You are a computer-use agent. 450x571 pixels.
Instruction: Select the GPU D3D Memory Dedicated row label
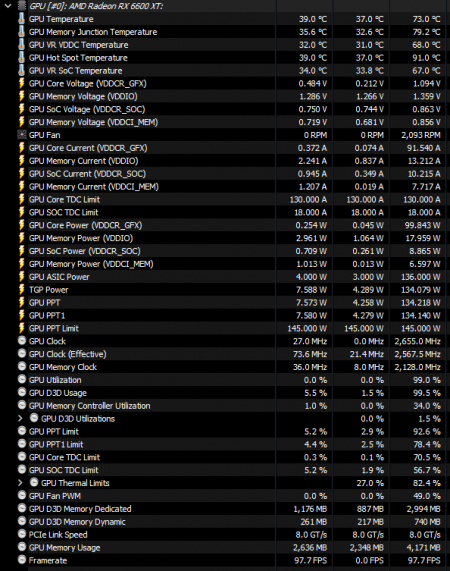coord(80,509)
